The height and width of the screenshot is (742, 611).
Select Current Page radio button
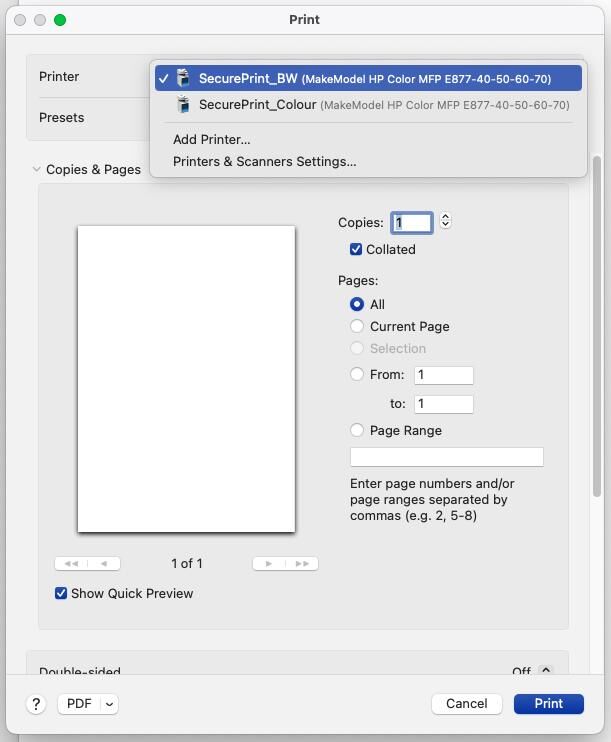[x=357, y=326]
